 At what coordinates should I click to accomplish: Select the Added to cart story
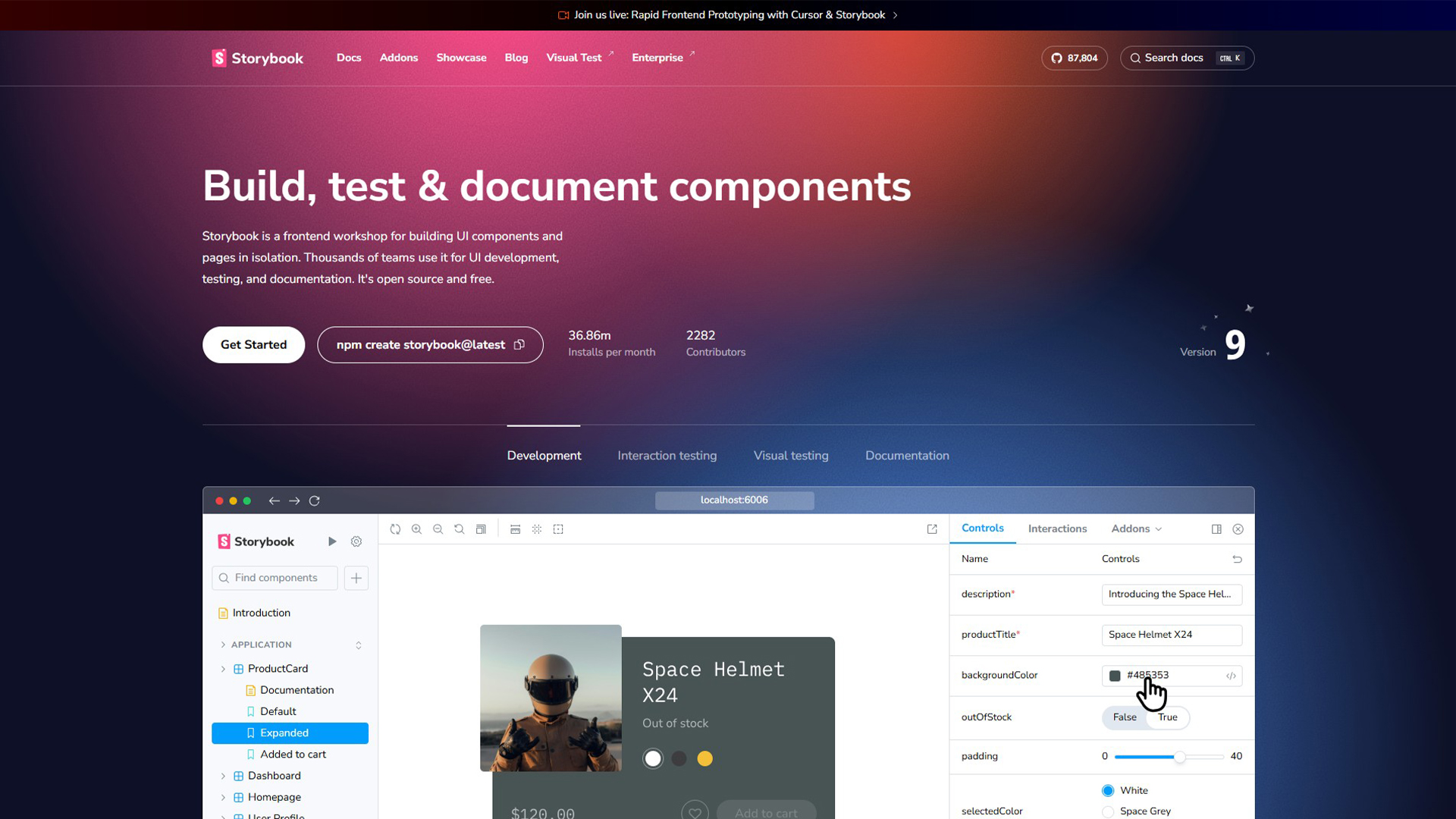pyautogui.click(x=293, y=755)
